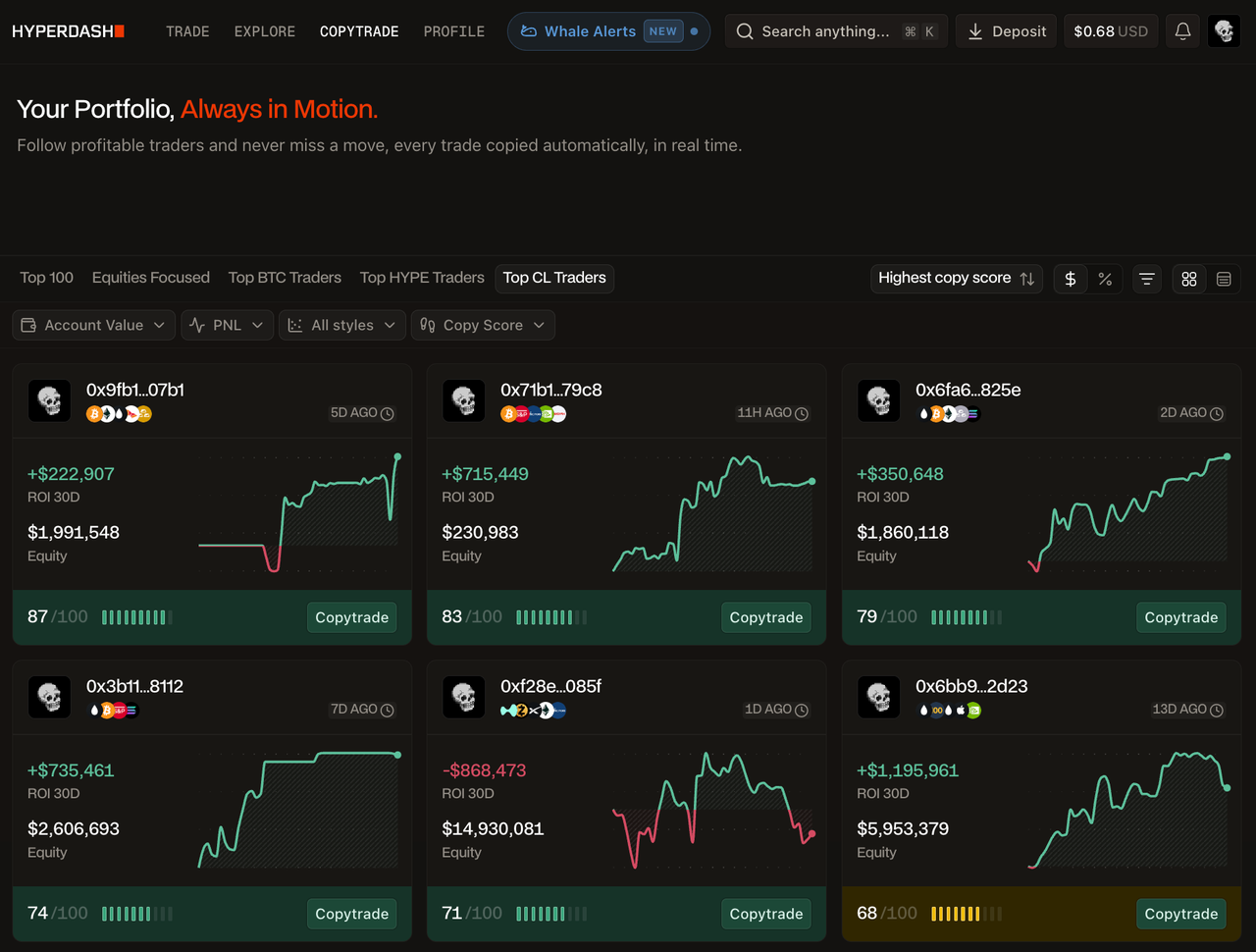This screenshot has width=1256, height=952.
Task: Click the 0xf28e...085f ROI chart
Action: point(713,810)
